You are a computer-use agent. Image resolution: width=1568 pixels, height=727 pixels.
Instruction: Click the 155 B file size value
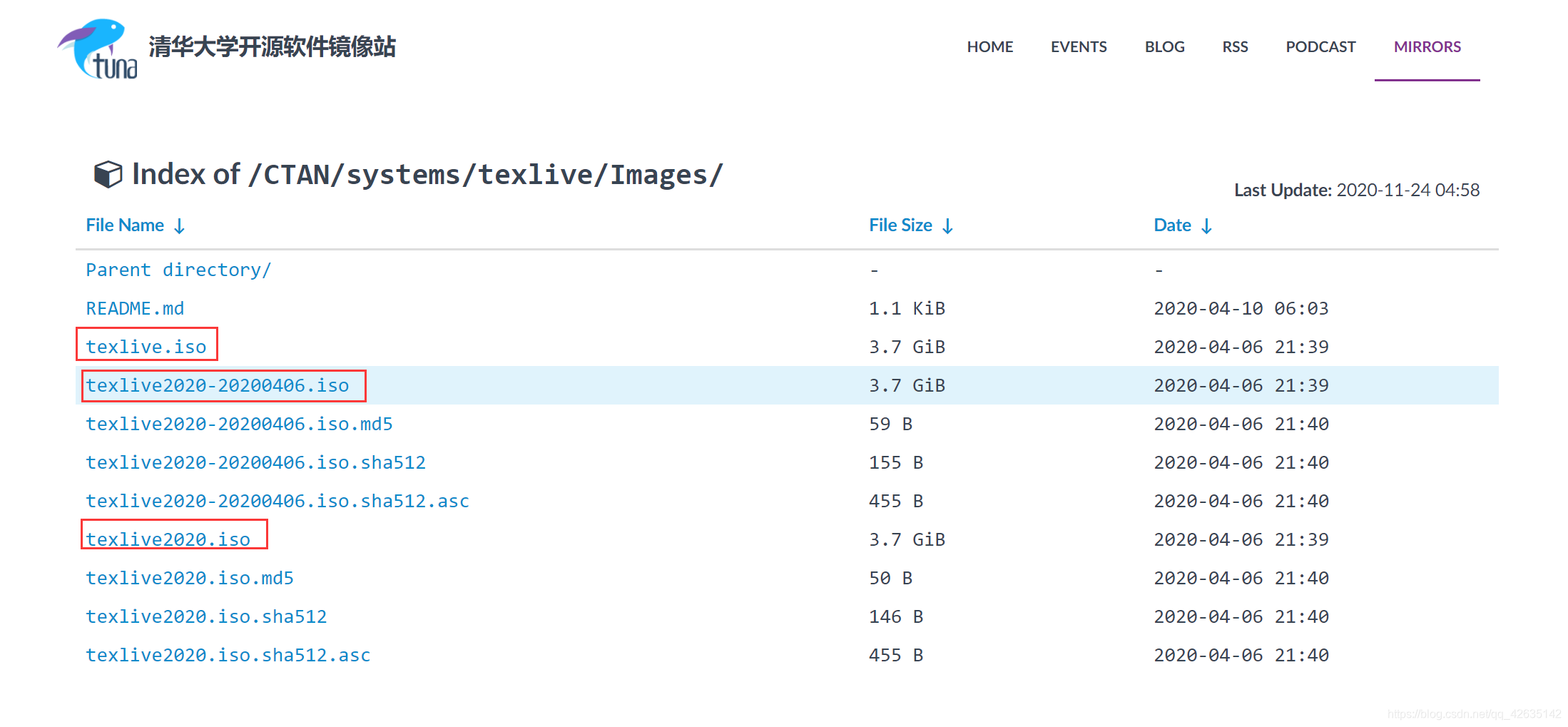pyautogui.click(x=896, y=462)
